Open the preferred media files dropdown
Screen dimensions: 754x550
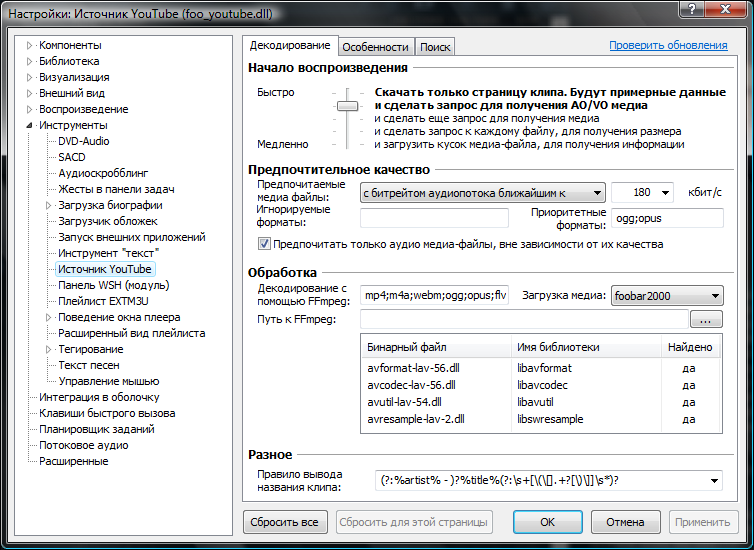coord(482,193)
